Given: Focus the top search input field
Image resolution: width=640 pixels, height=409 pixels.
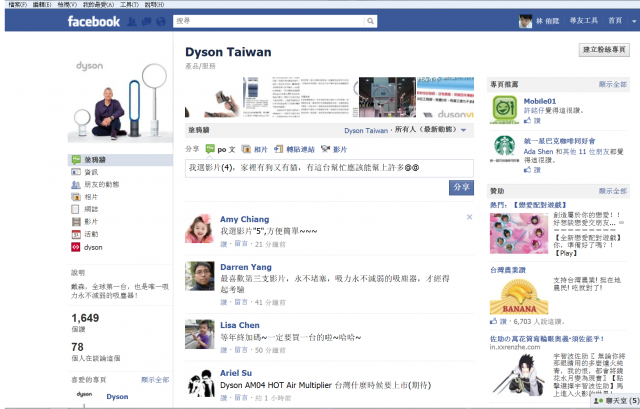Looking at the screenshot, I should point(269,21).
